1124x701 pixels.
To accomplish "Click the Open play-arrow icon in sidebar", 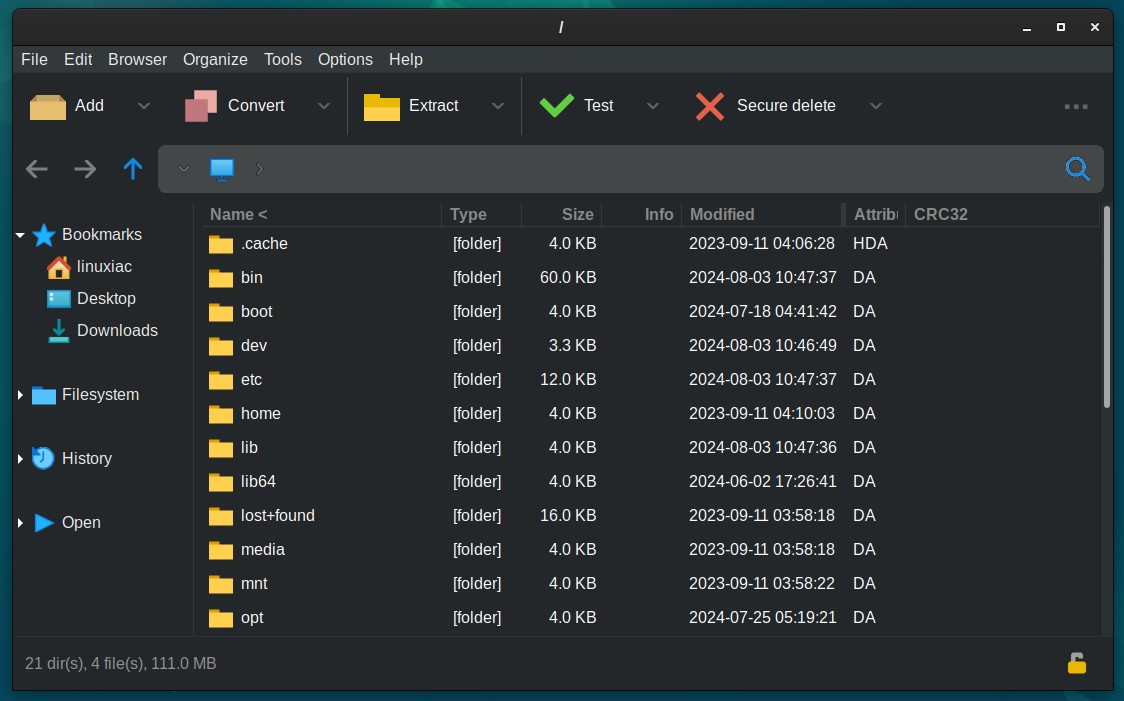I will pos(44,523).
